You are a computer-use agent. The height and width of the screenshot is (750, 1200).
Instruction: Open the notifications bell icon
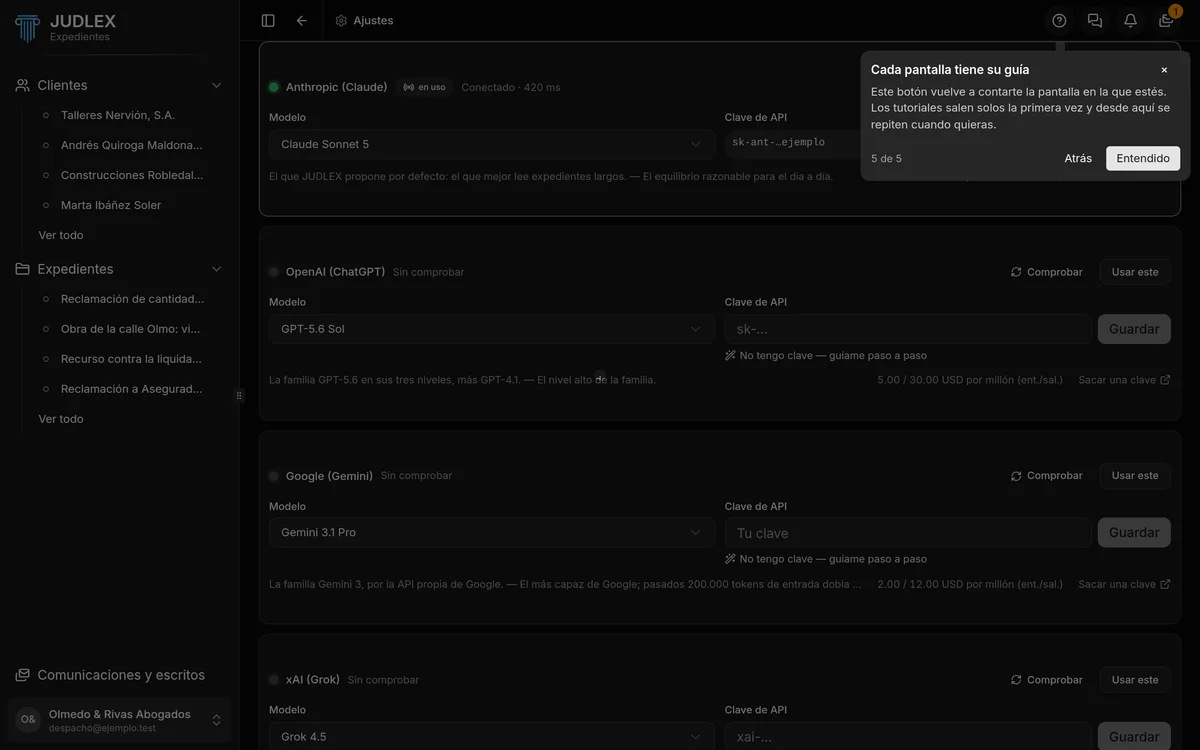coord(1130,20)
